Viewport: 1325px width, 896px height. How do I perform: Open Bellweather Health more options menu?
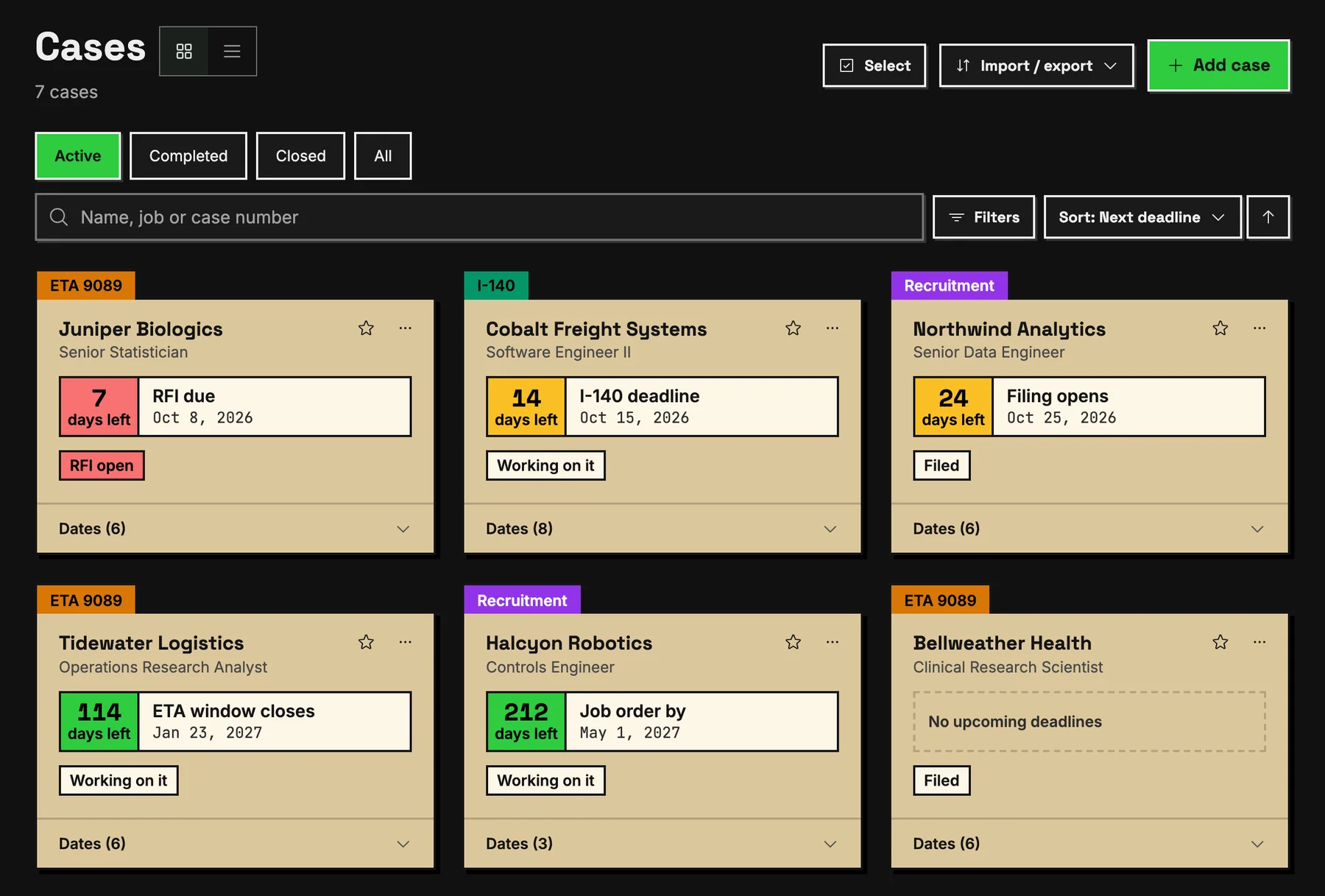pos(1259,643)
